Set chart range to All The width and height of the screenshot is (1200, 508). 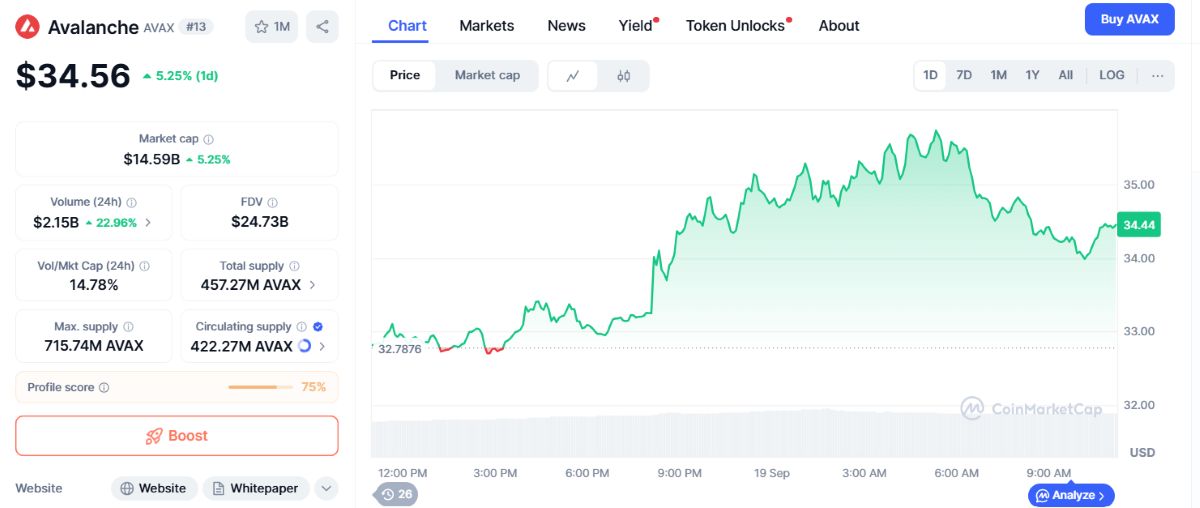(1066, 76)
